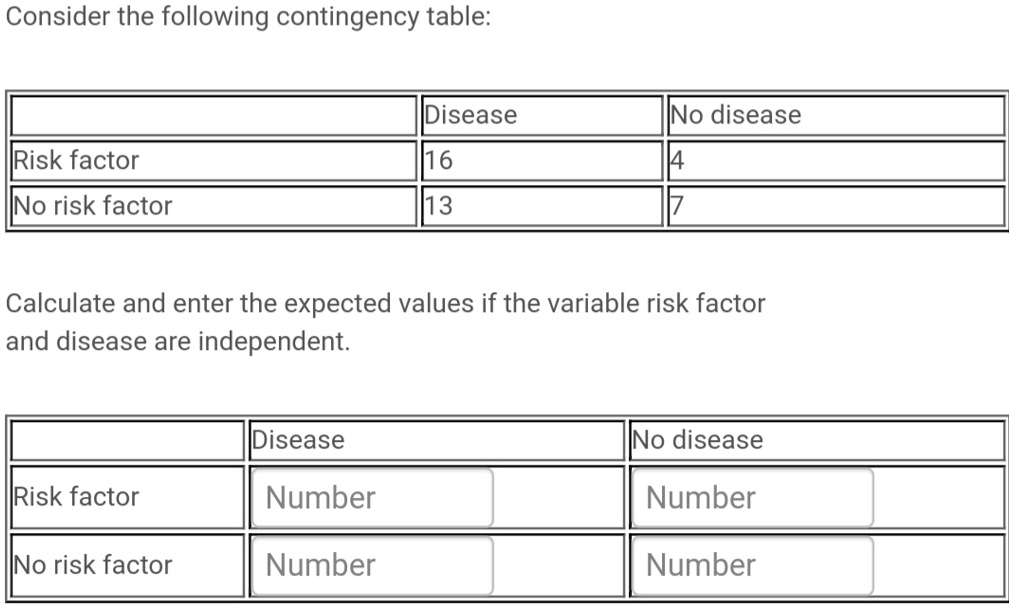This screenshot has height=608, width=1009.
Task: Click the No disease Risk factor Number input
Action: (752, 497)
